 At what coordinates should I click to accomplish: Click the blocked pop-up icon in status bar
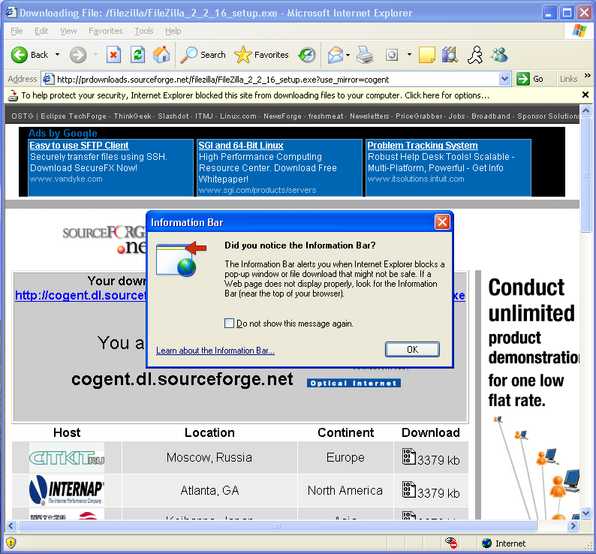click(451, 543)
